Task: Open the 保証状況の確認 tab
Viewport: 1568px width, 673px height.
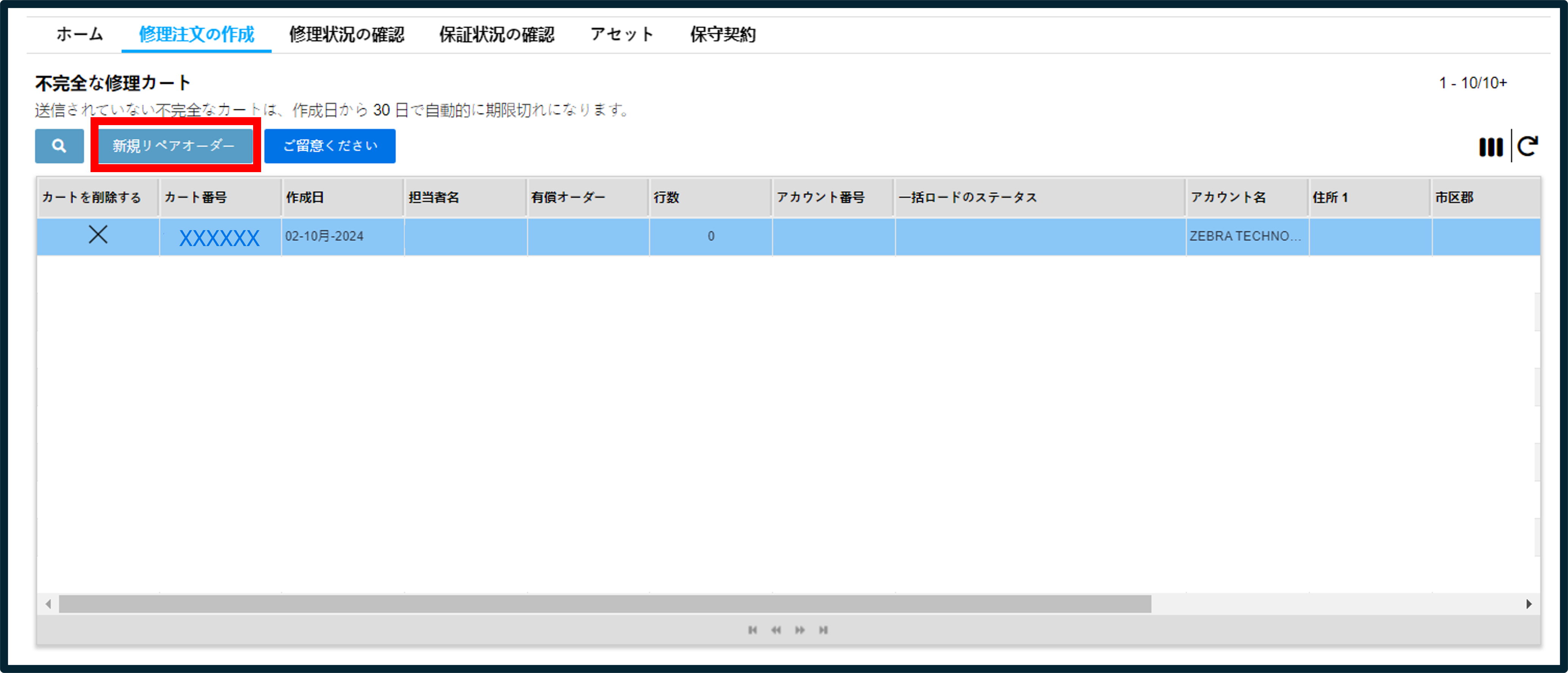Action: coord(497,35)
